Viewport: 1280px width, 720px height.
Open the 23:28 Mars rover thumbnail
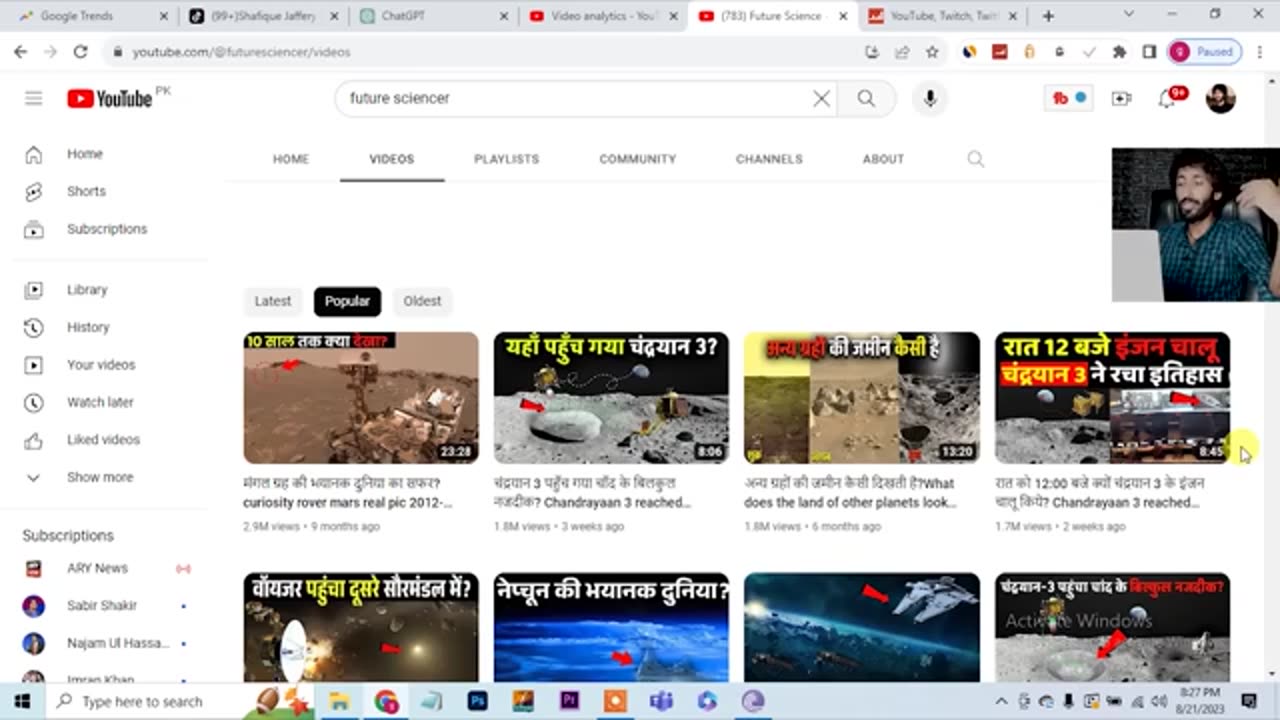361,398
